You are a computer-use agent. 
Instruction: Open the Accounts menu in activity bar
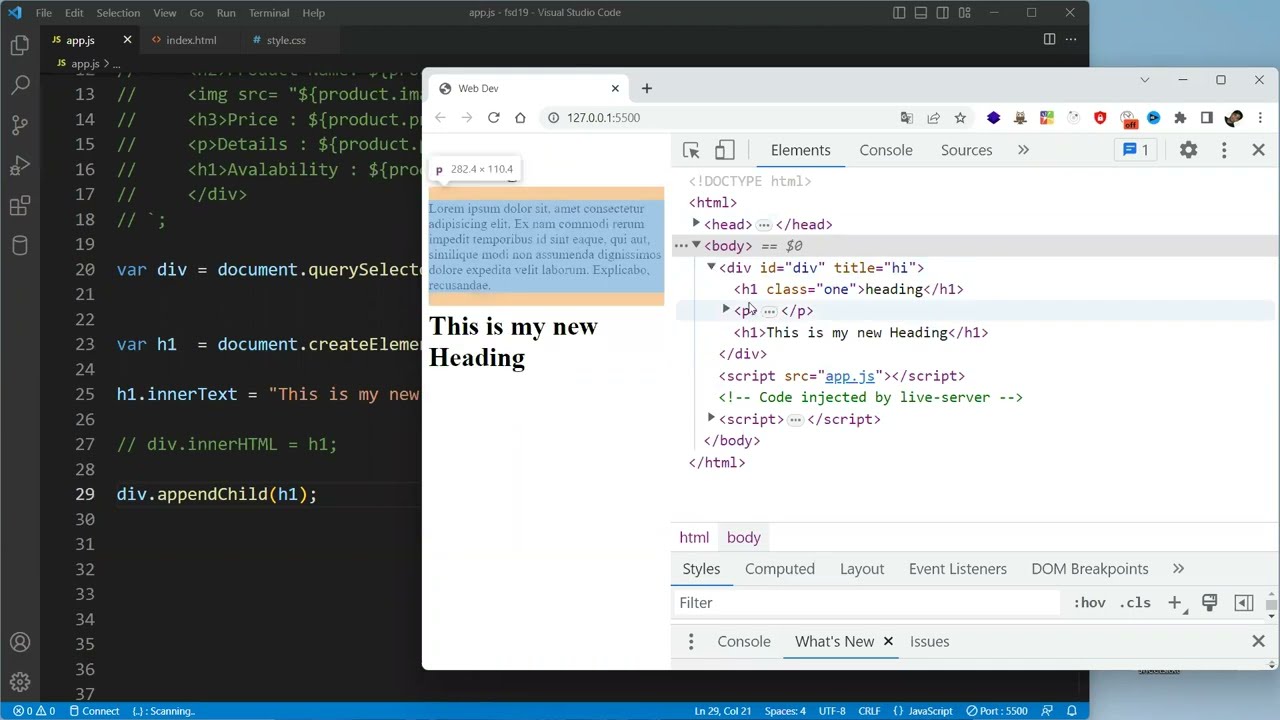[20, 643]
